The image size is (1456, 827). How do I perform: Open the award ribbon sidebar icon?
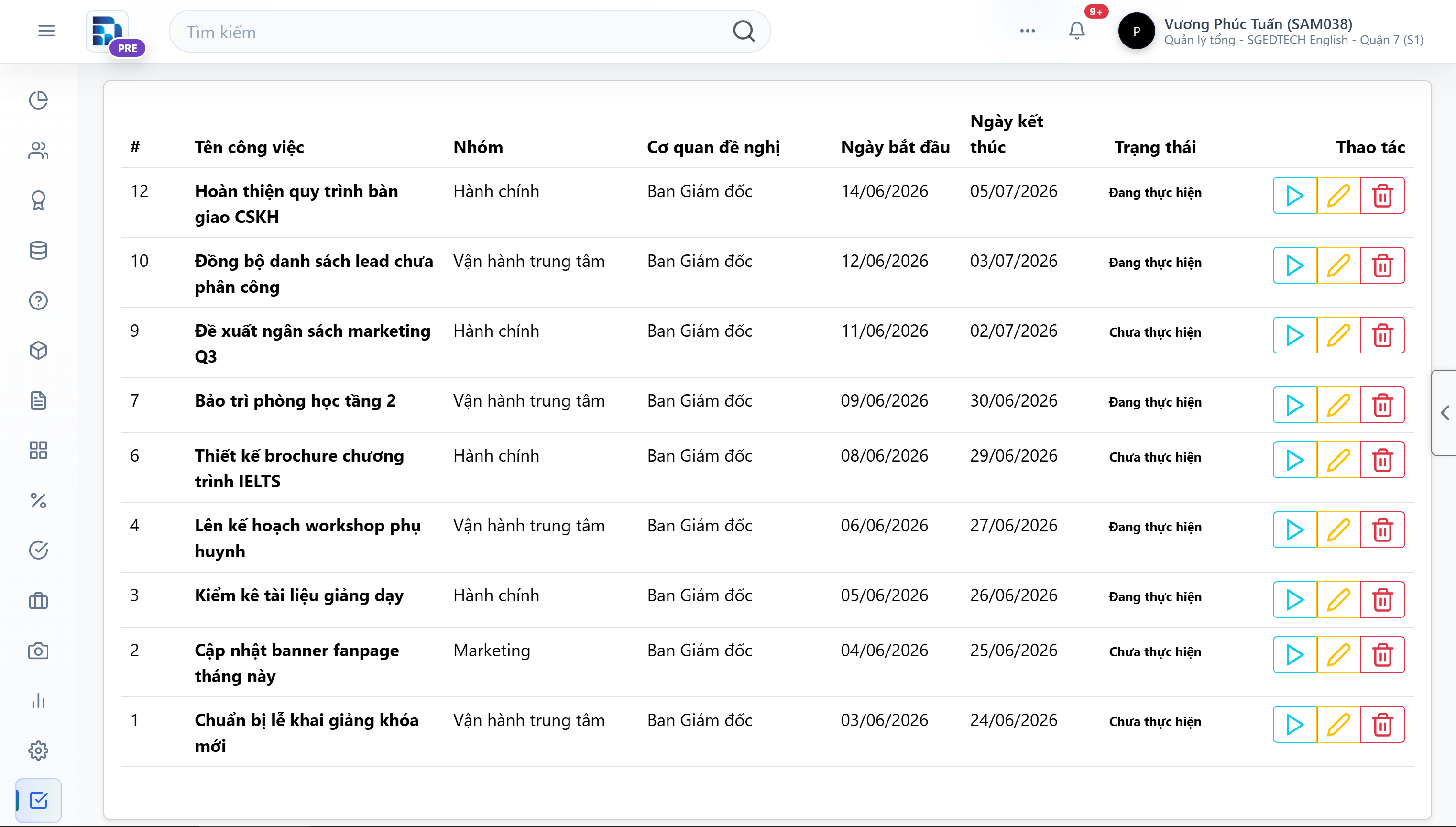(38, 200)
